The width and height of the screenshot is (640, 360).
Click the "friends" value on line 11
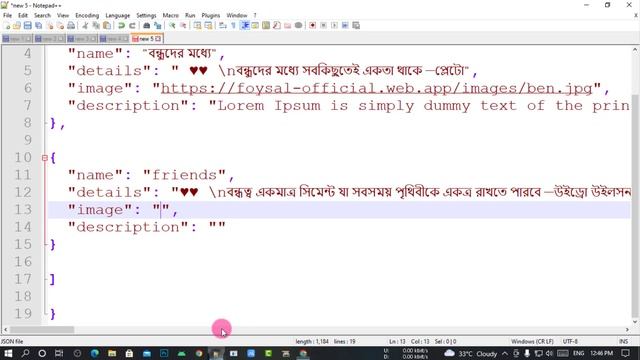tap(184, 175)
